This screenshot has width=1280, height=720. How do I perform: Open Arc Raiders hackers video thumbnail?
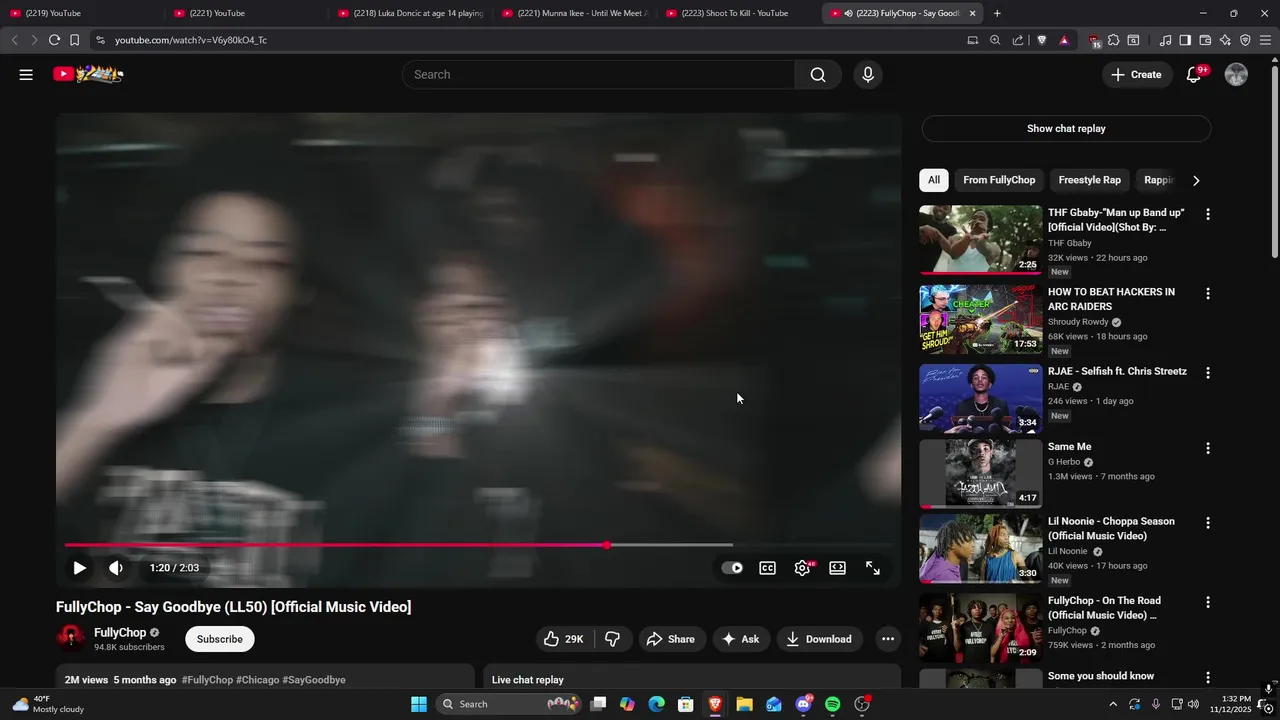[x=980, y=319]
